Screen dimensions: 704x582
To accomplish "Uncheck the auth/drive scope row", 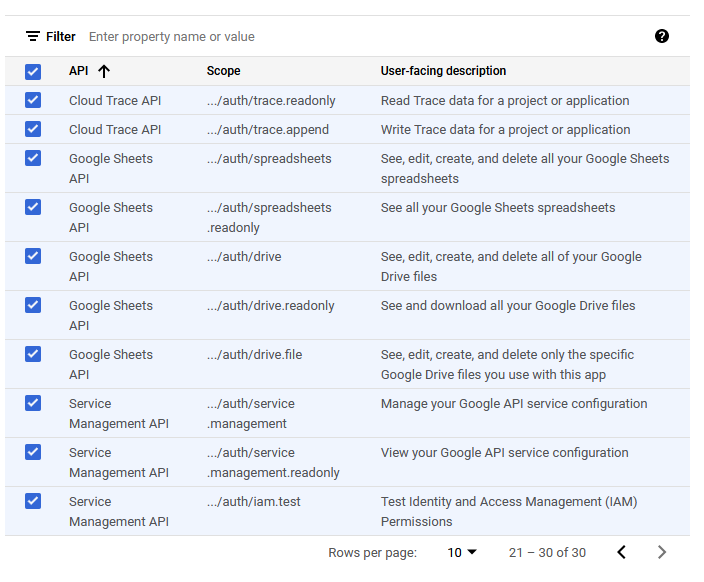I will click(x=33, y=256).
